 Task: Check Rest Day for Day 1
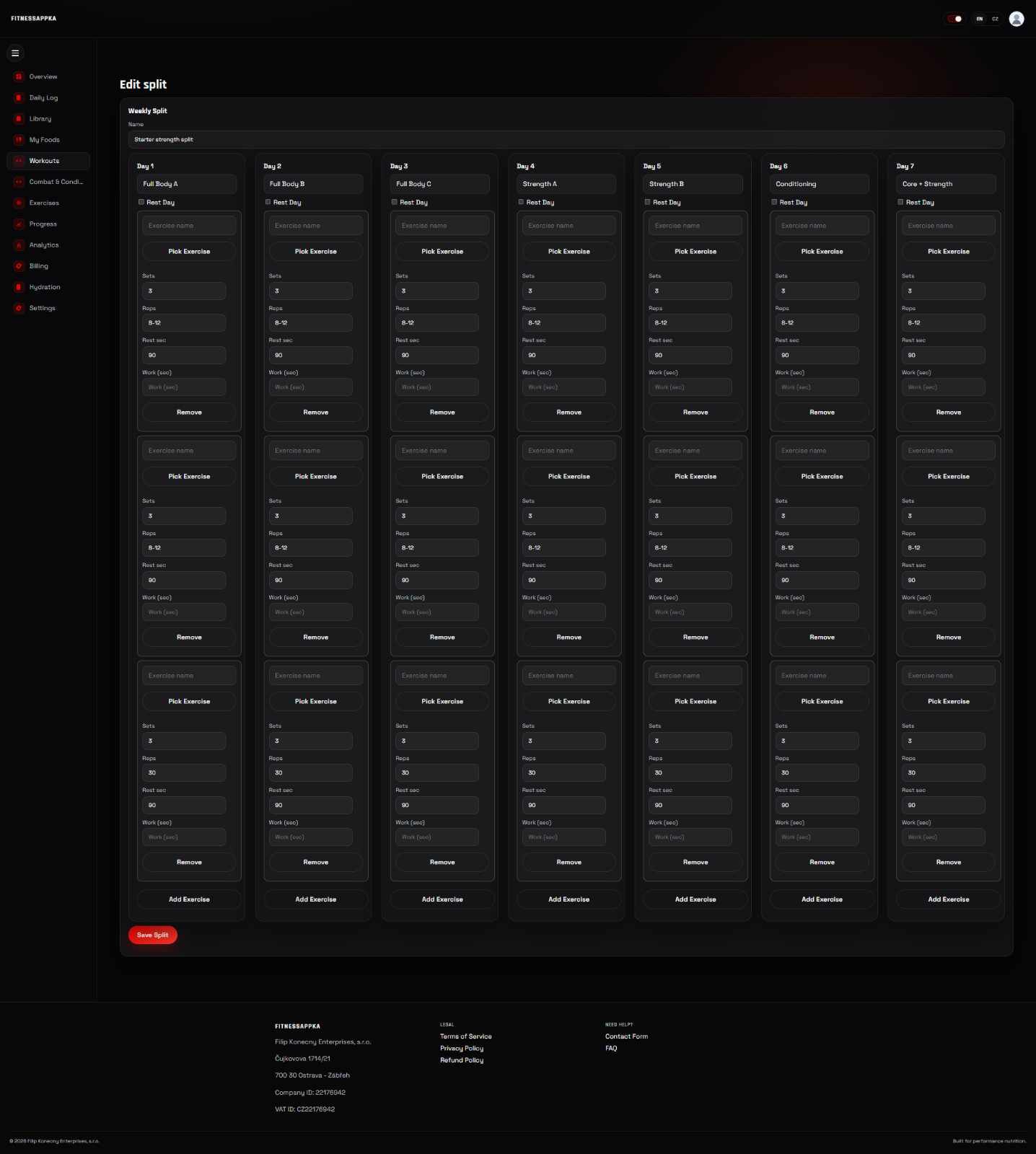pos(141,202)
